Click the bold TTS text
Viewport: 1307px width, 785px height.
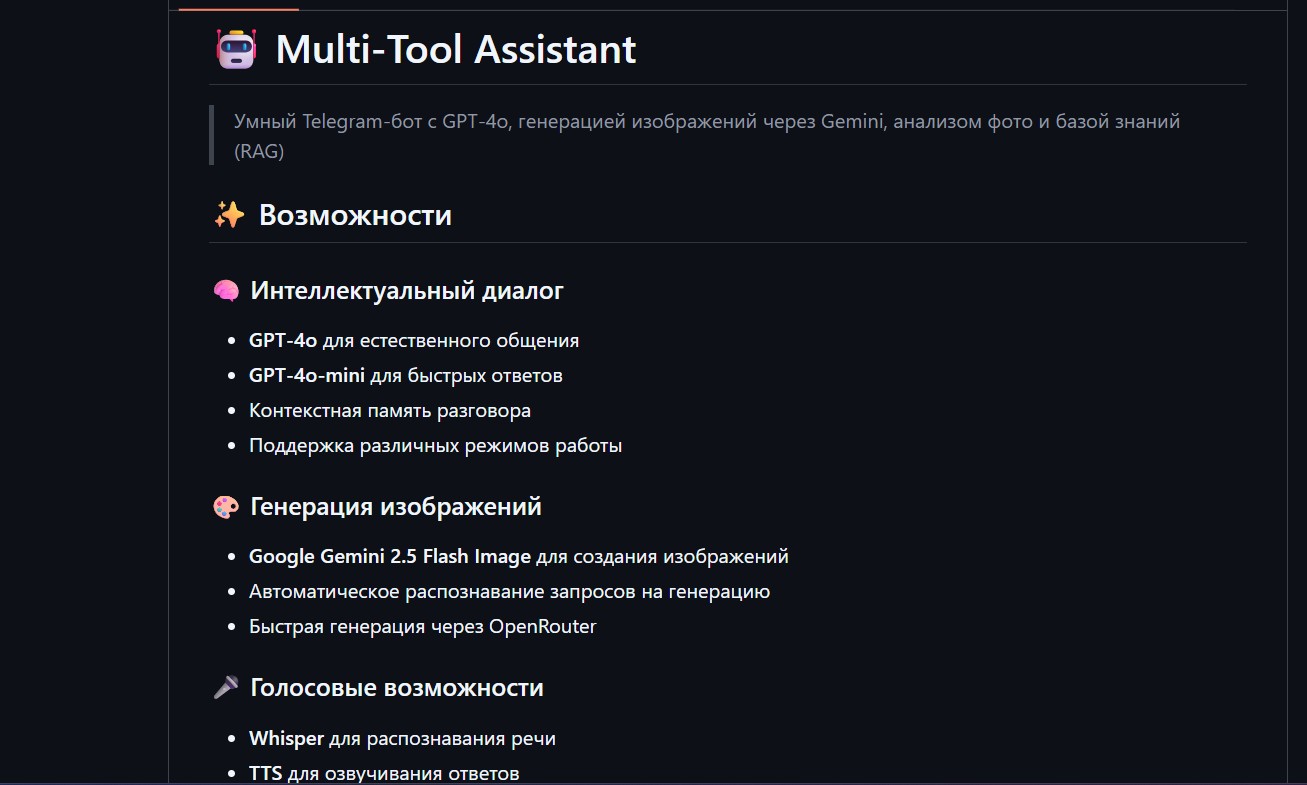tap(265, 773)
